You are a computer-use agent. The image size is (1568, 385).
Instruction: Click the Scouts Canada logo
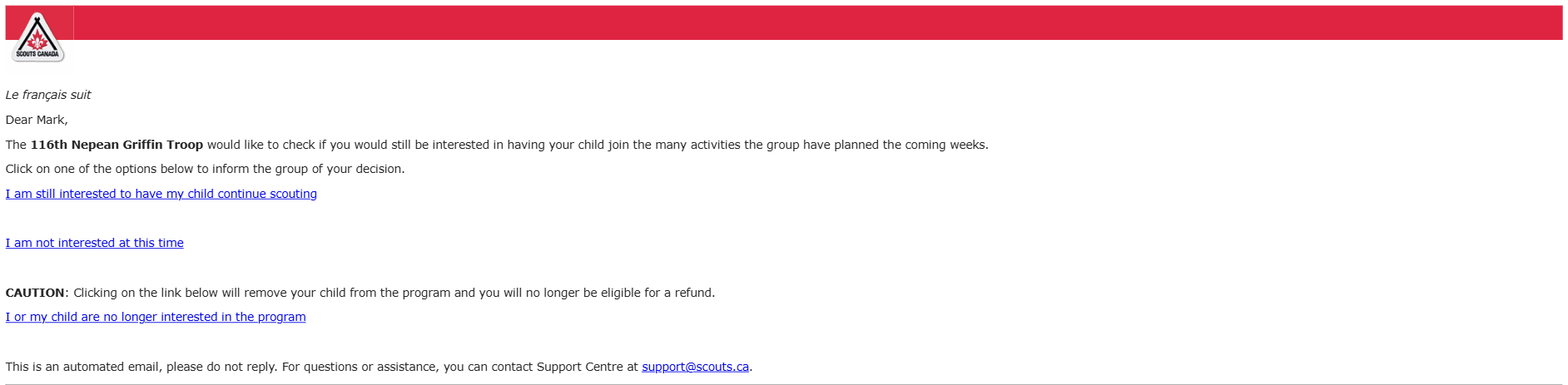37,38
